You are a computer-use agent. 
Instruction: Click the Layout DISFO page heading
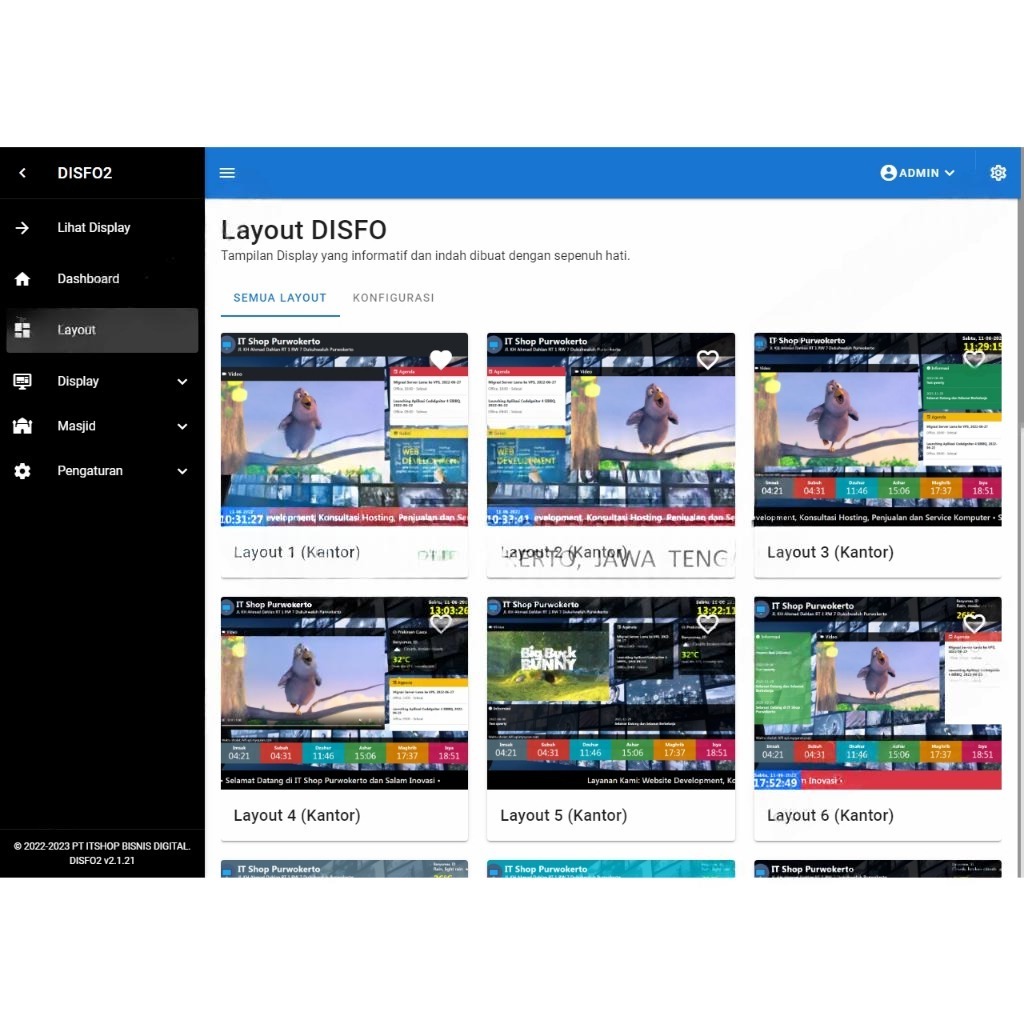click(304, 230)
